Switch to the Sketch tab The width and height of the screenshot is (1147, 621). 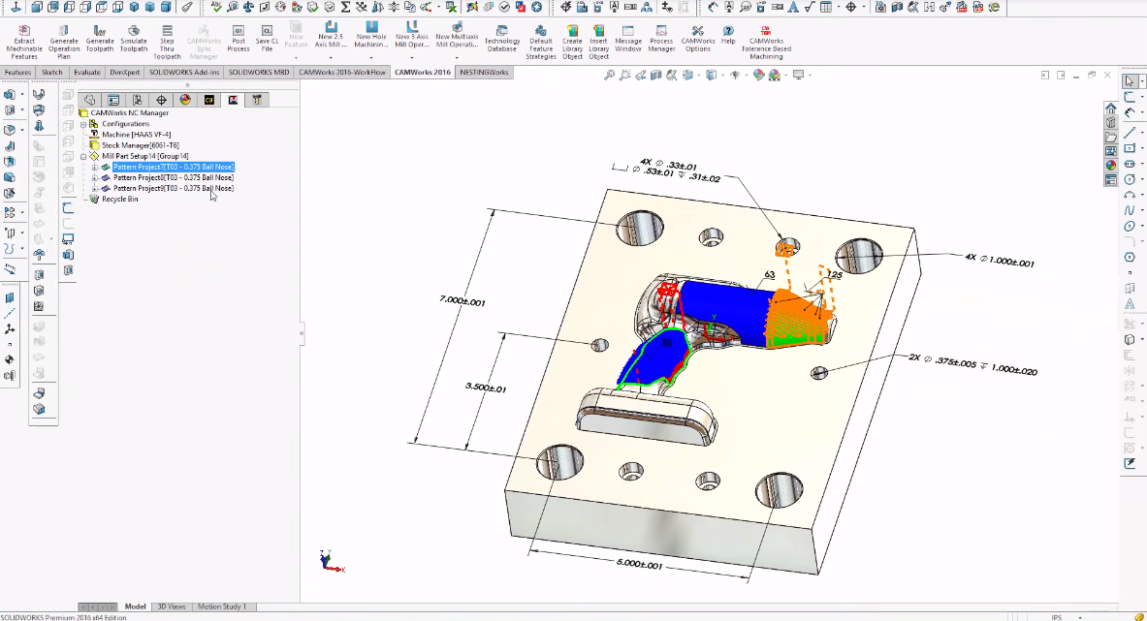52,72
